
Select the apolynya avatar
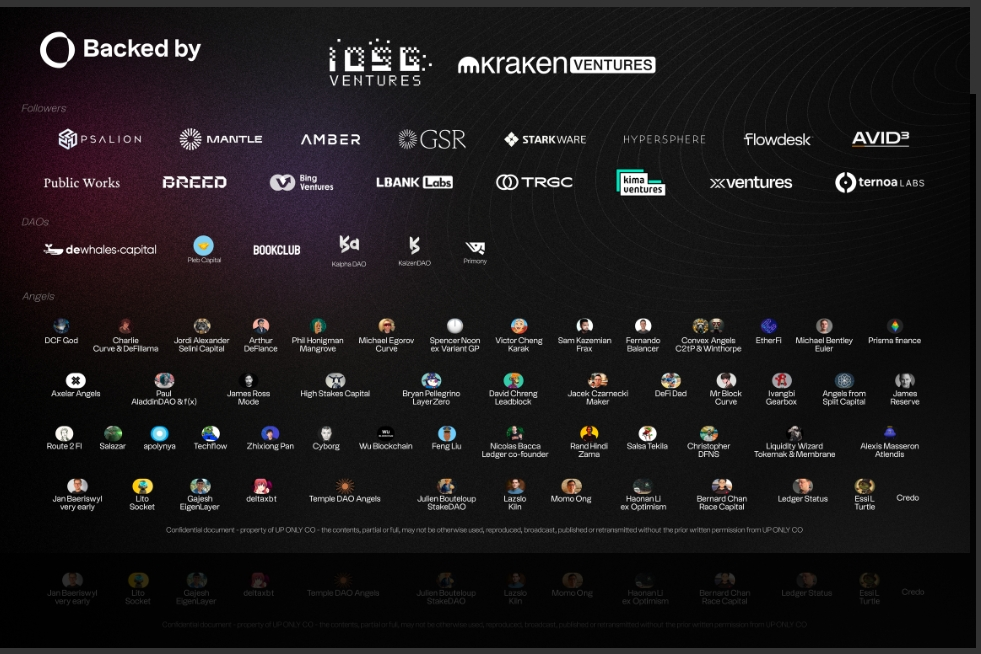pyautogui.click(x=160, y=433)
